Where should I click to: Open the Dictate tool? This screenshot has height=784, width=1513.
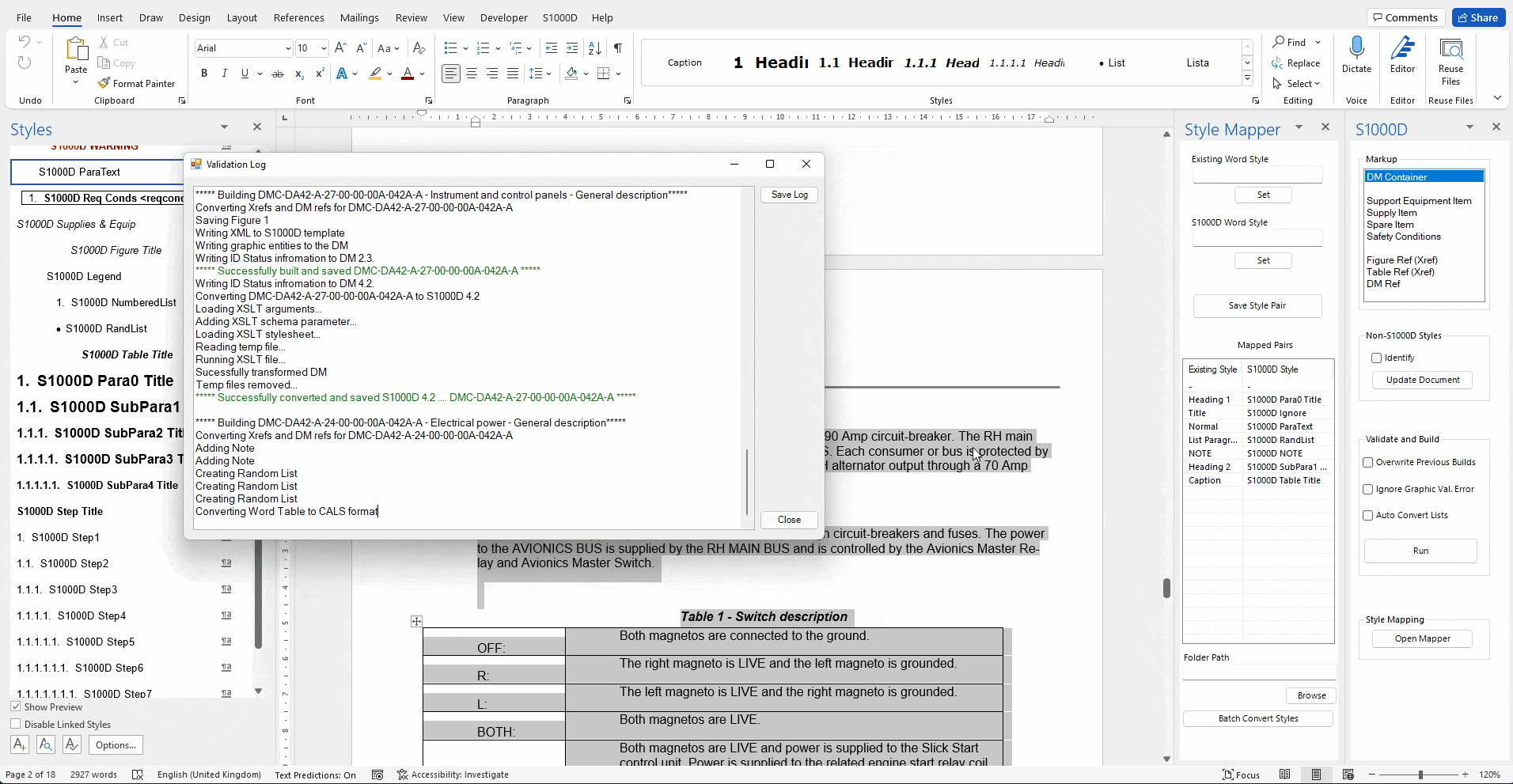coord(1356,55)
